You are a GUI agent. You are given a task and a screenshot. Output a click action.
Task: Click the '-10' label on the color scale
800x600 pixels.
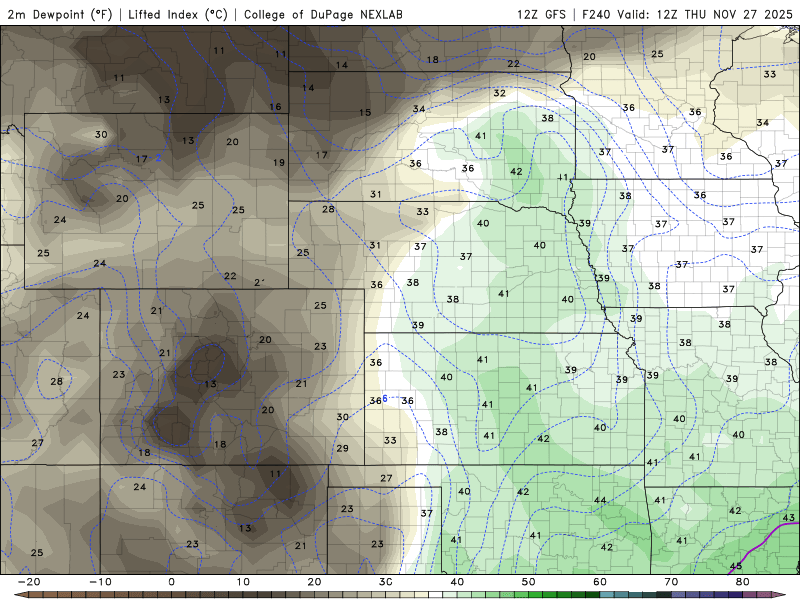click(x=100, y=582)
